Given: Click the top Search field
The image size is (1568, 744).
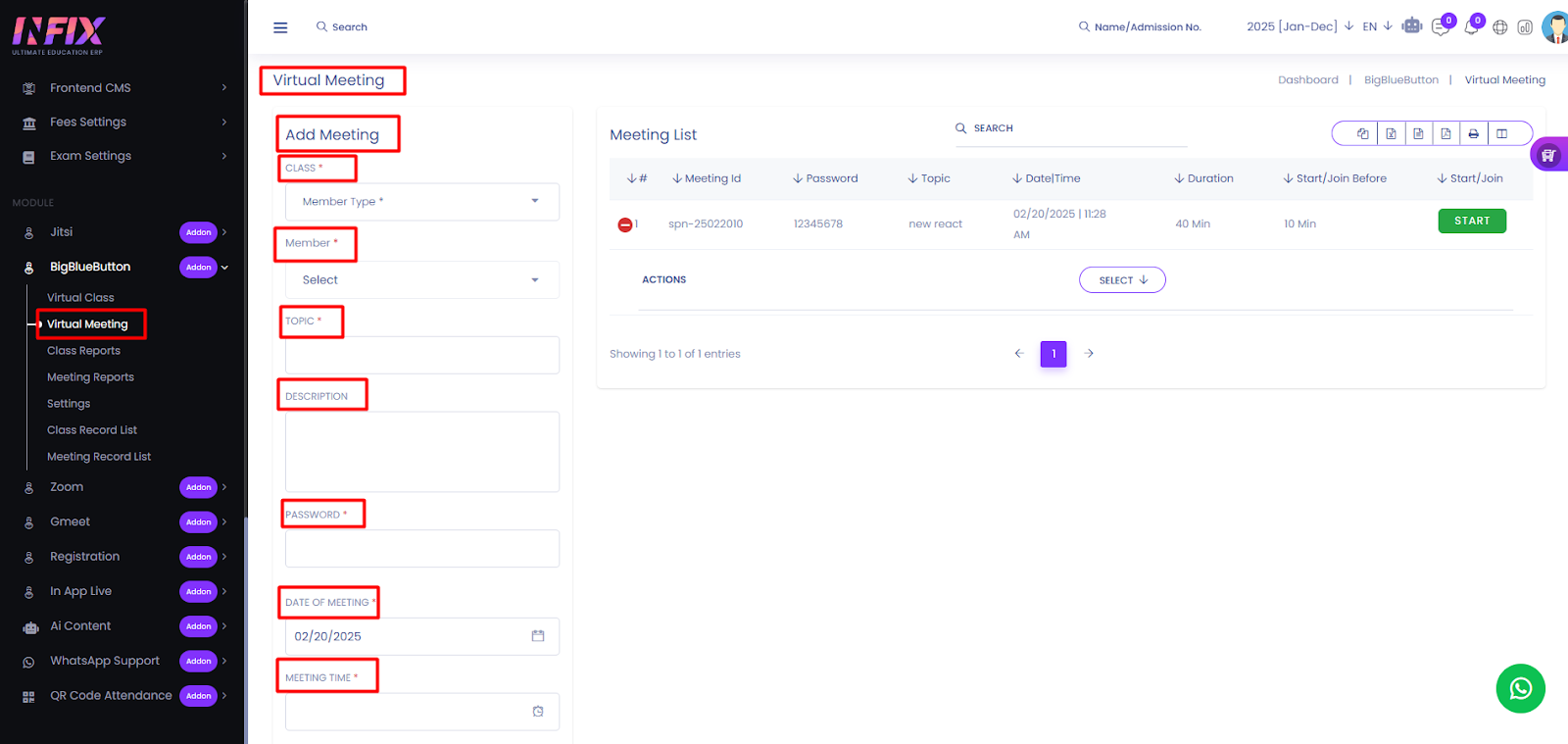Looking at the screenshot, I should point(342,27).
